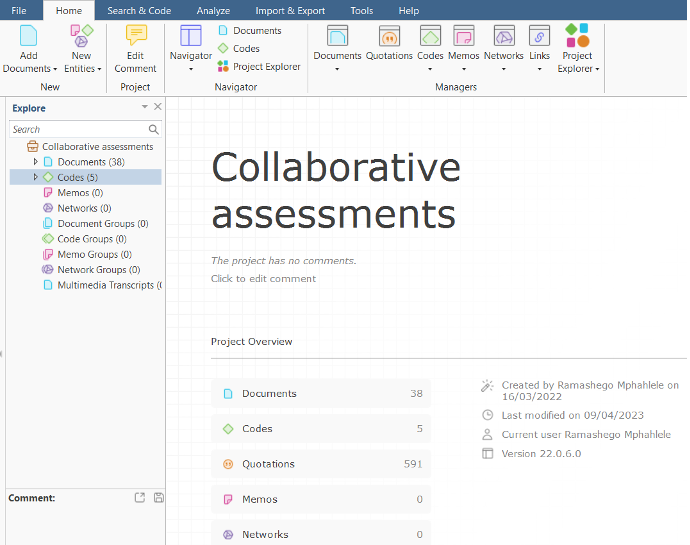Screen dimensions: 690x545
Task: Click the Explore search input field
Action: pos(78,129)
